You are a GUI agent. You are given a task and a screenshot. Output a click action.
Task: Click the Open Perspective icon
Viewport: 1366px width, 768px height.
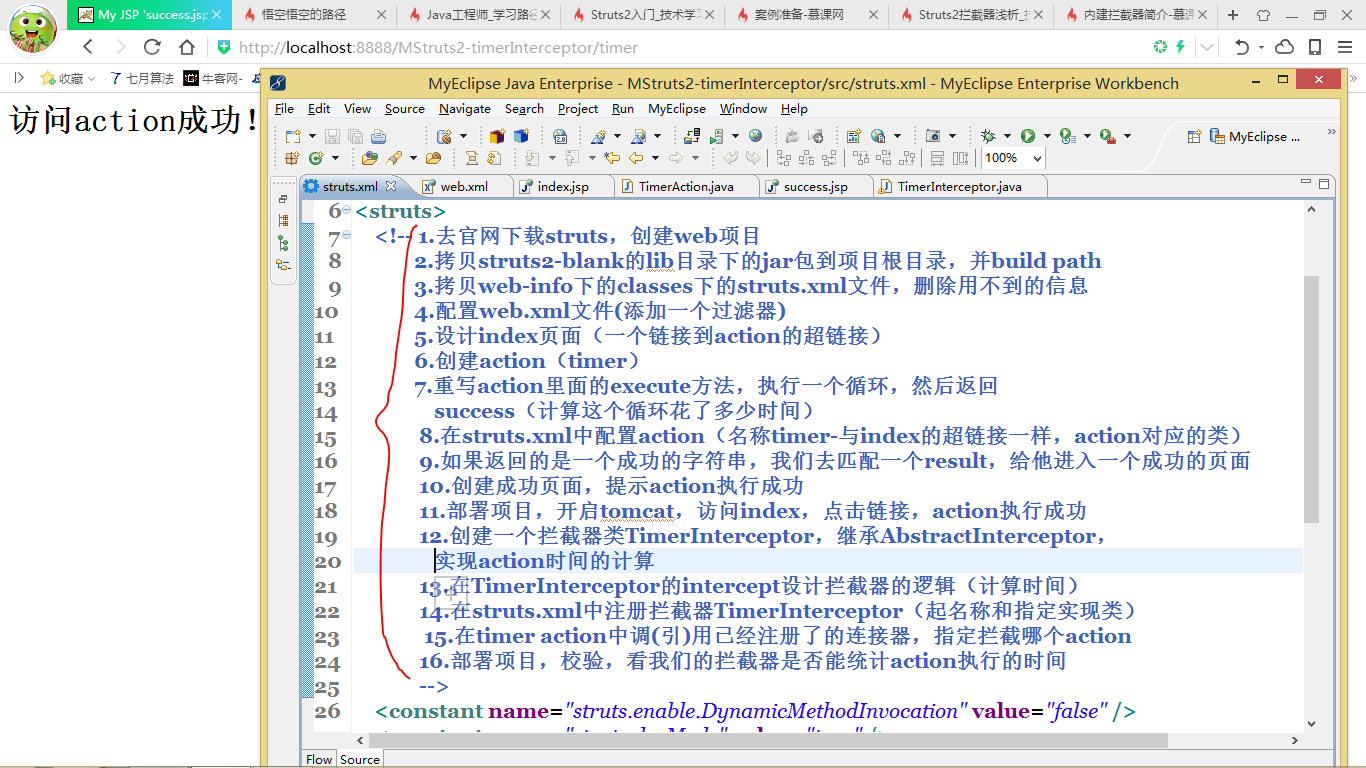point(1194,137)
